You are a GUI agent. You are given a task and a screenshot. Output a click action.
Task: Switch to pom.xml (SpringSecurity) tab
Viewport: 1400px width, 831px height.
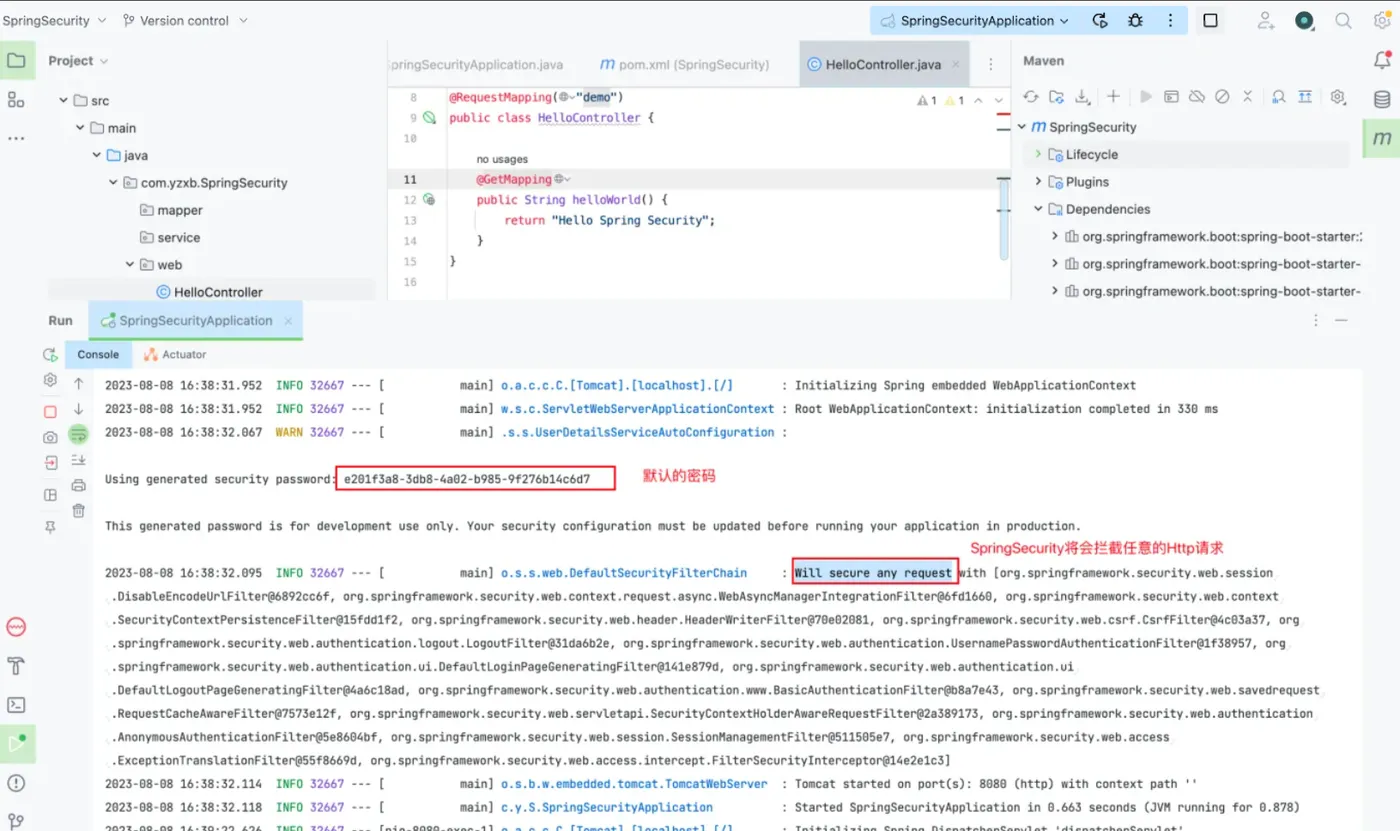click(684, 64)
